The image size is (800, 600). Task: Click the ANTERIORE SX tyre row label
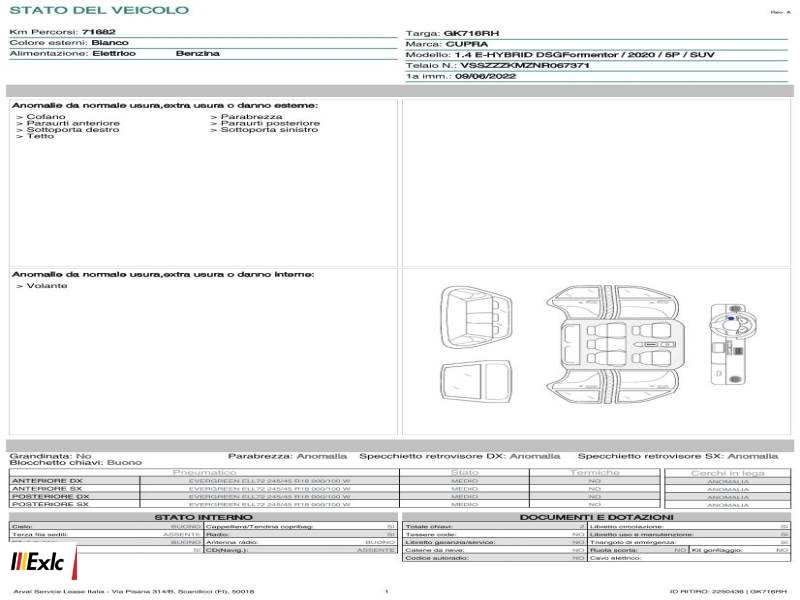pyautogui.click(x=47, y=488)
